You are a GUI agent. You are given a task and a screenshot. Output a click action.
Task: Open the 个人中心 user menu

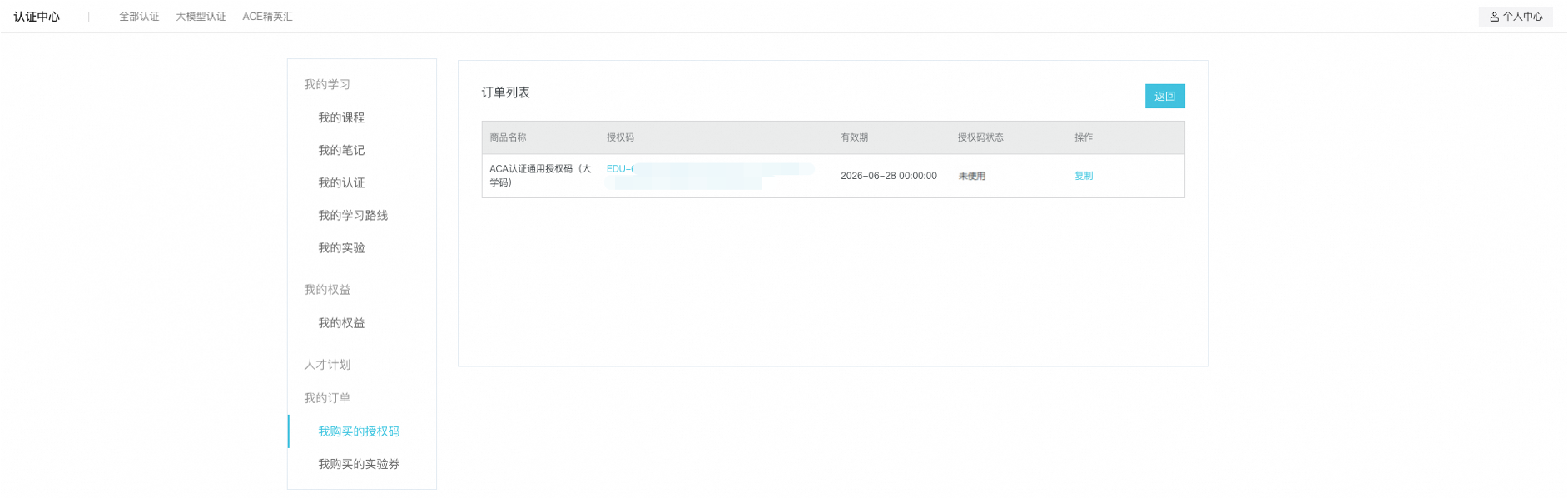click(1516, 17)
